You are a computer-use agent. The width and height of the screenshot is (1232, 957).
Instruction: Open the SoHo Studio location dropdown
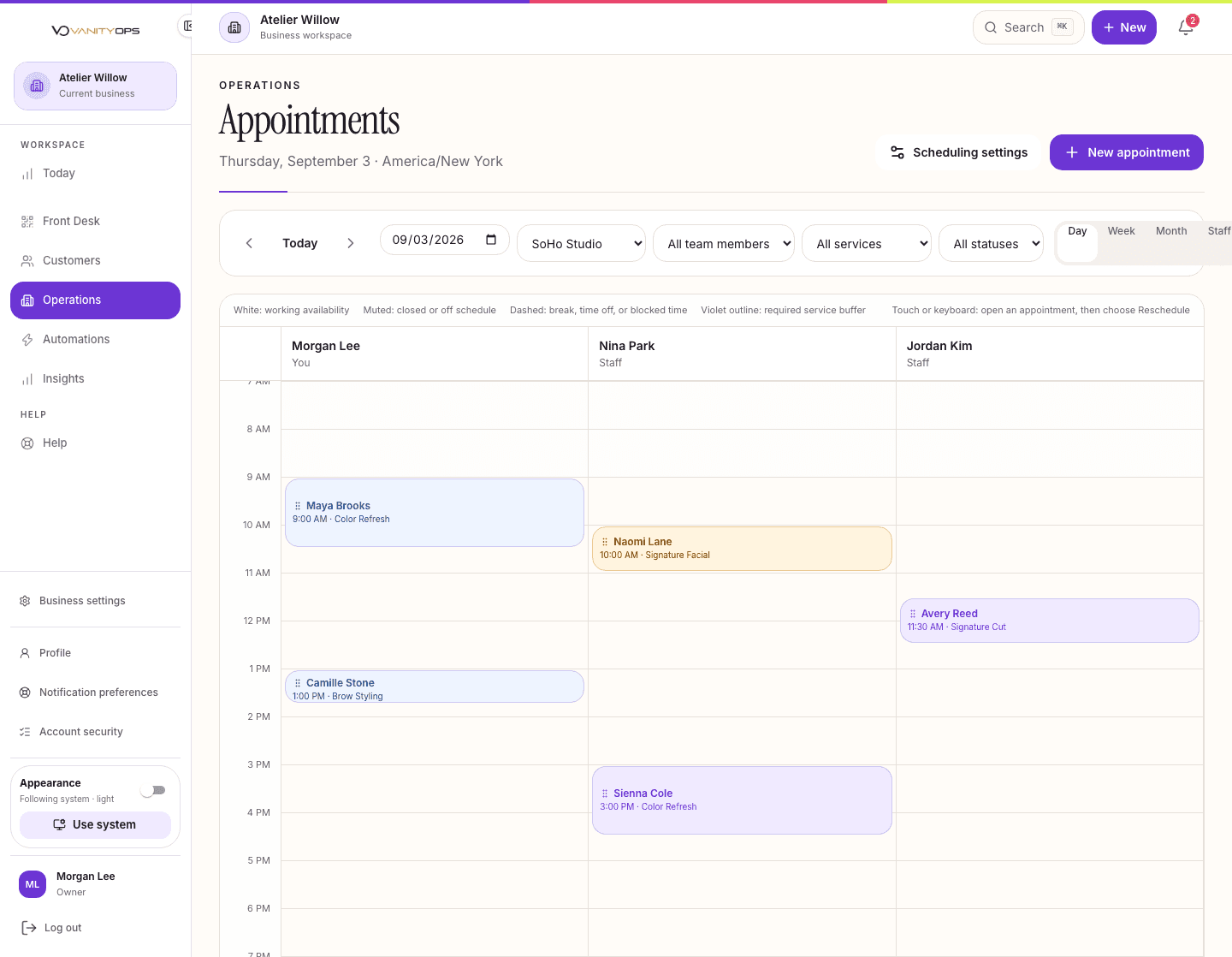581,244
